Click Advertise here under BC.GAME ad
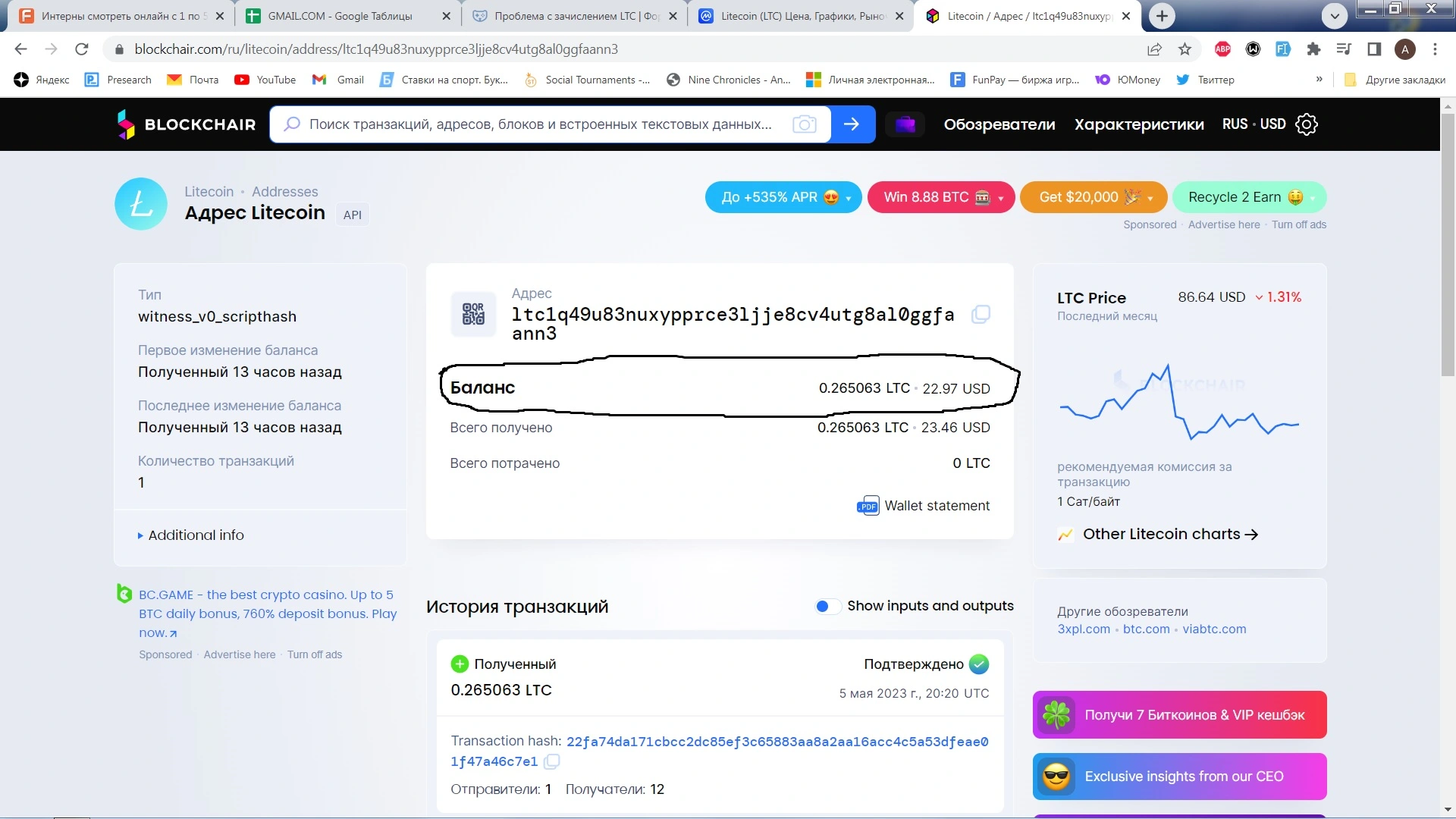 (x=240, y=654)
